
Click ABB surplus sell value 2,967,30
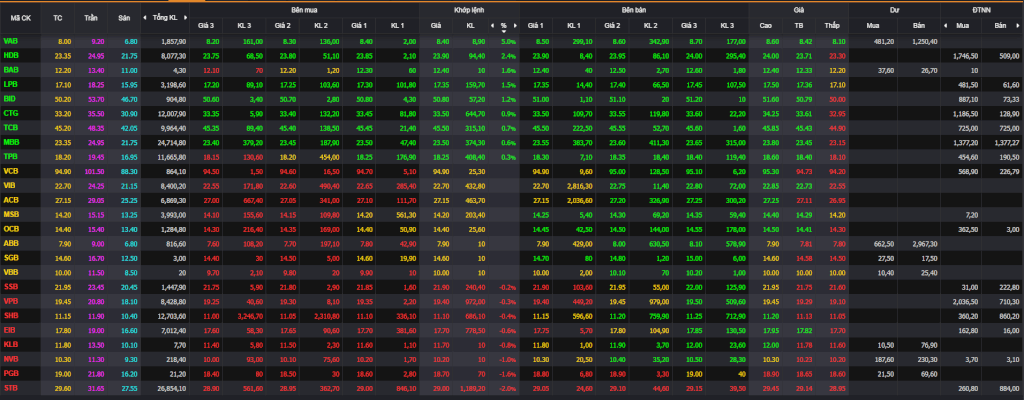tap(923, 243)
